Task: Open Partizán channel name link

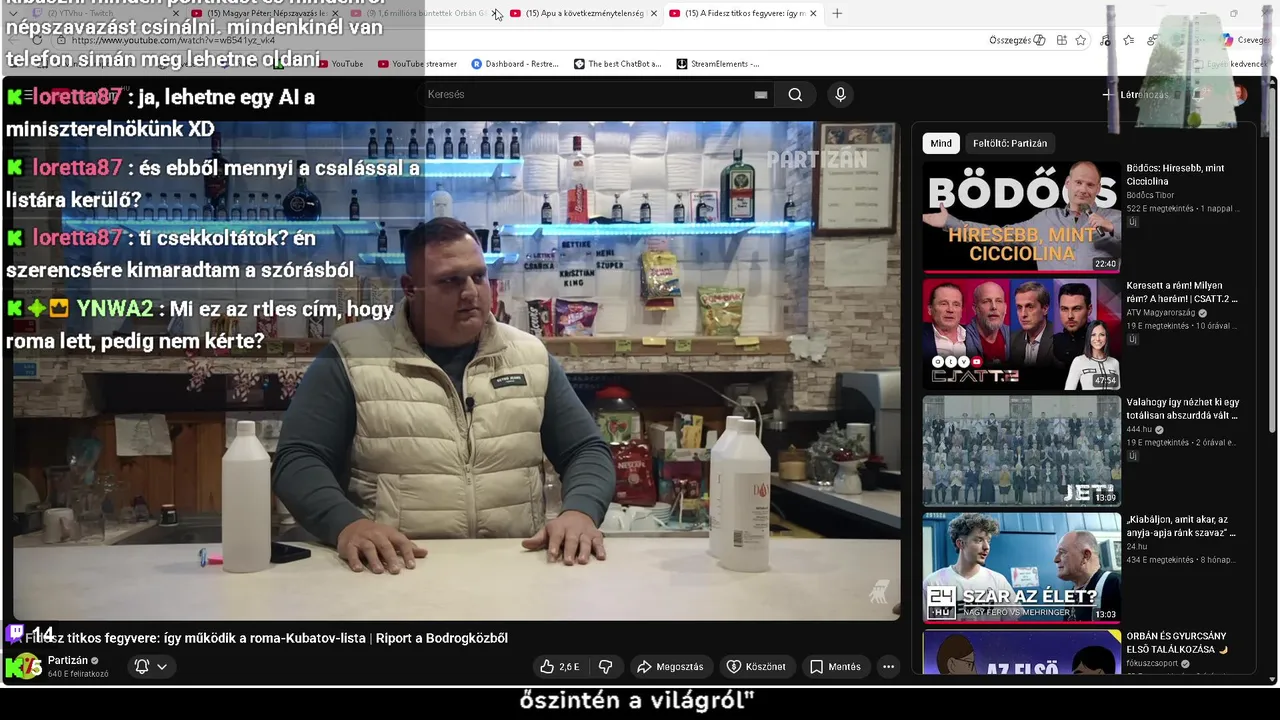Action: (x=68, y=660)
